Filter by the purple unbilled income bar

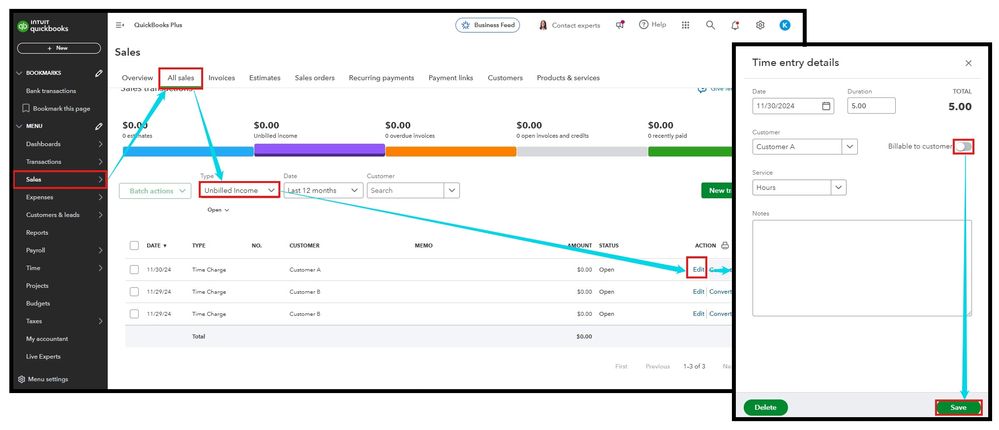319,150
